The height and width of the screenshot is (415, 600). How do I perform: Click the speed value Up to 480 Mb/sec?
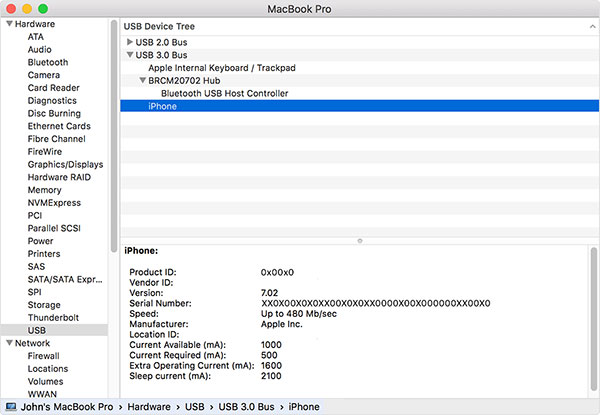(x=299, y=314)
